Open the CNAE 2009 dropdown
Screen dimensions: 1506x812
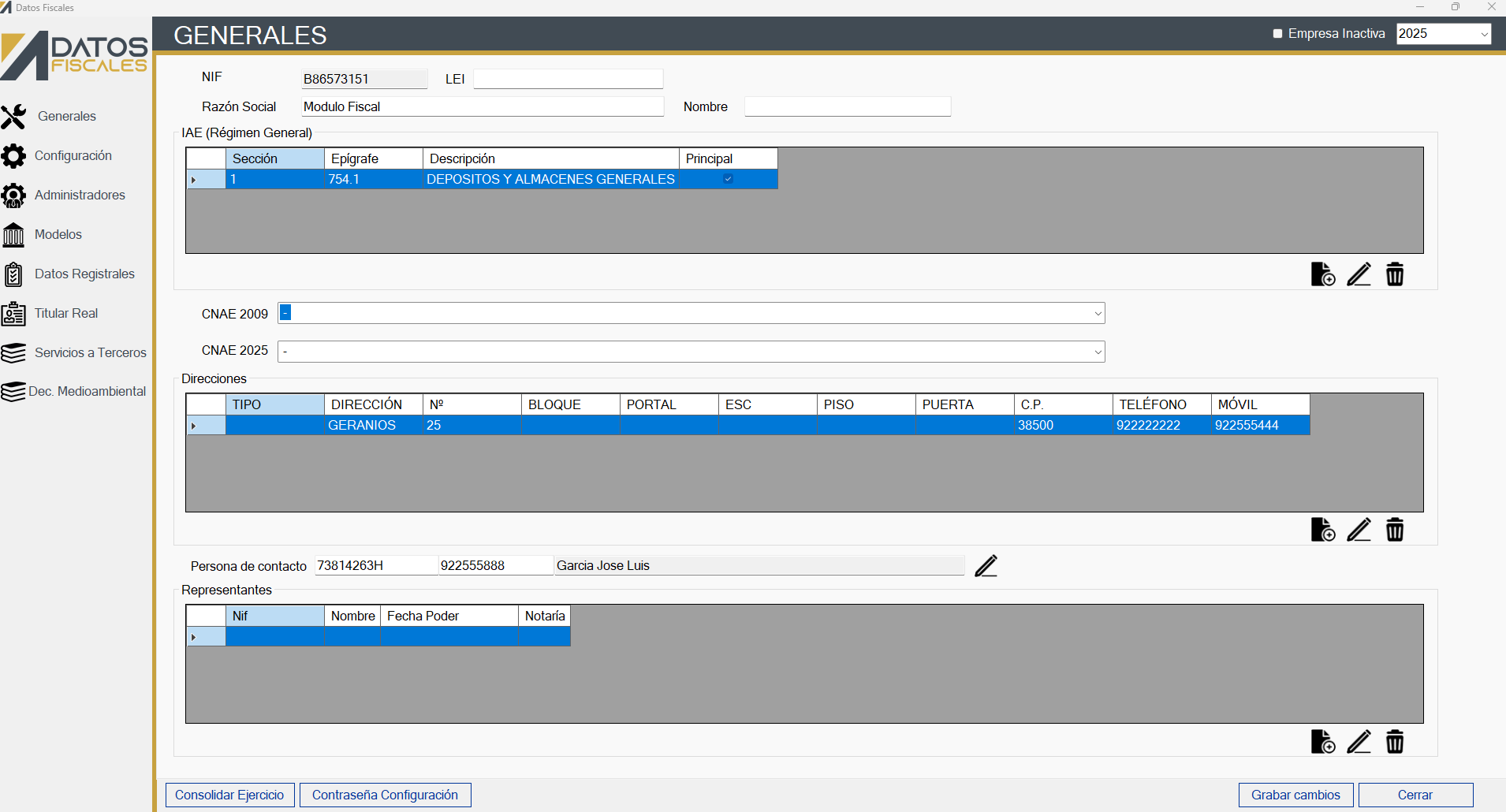[x=1097, y=314]
